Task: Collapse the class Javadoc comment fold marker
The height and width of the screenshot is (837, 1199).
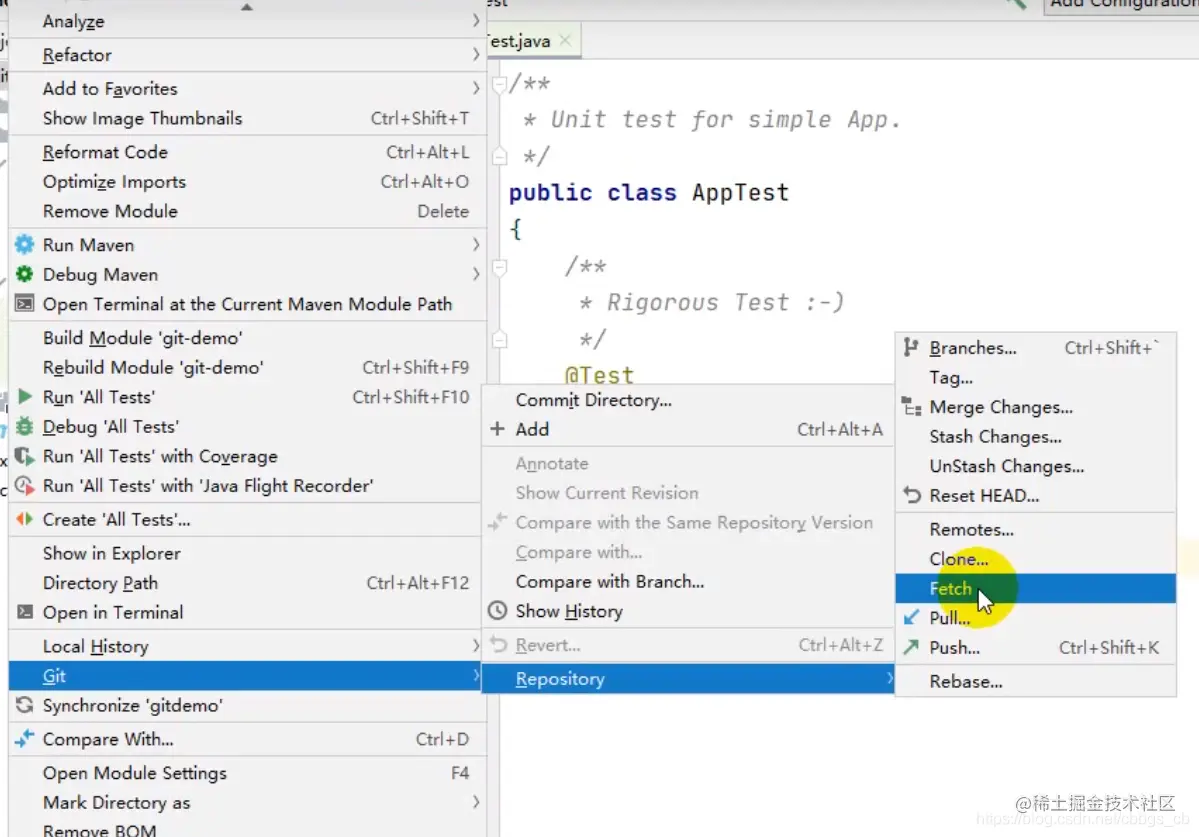Action: coord(499,83)
